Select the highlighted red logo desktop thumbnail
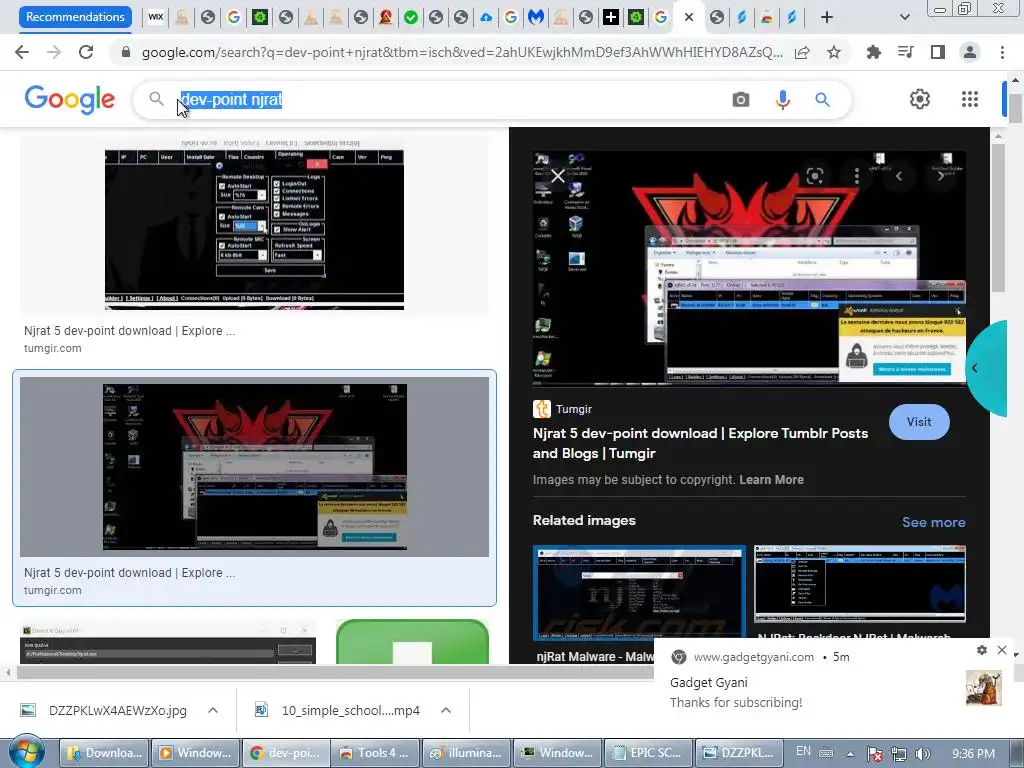The height and width of the screenshot is (768, 1024). click(254, 466)
